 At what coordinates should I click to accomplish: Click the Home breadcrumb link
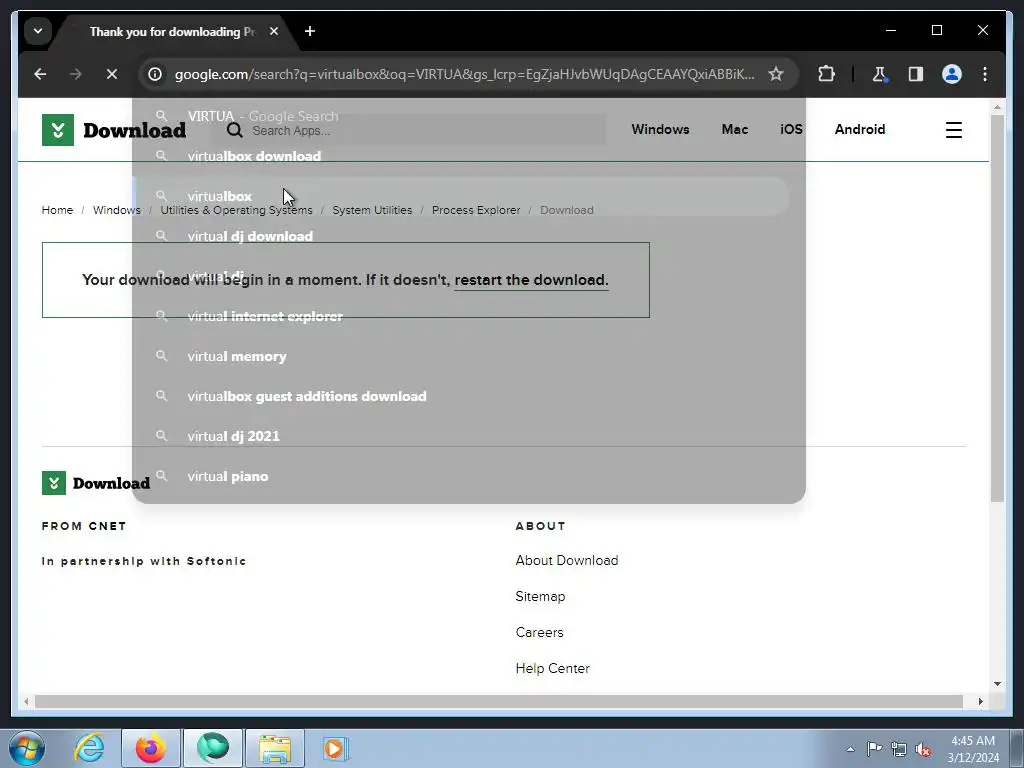[x=57, y=210]
